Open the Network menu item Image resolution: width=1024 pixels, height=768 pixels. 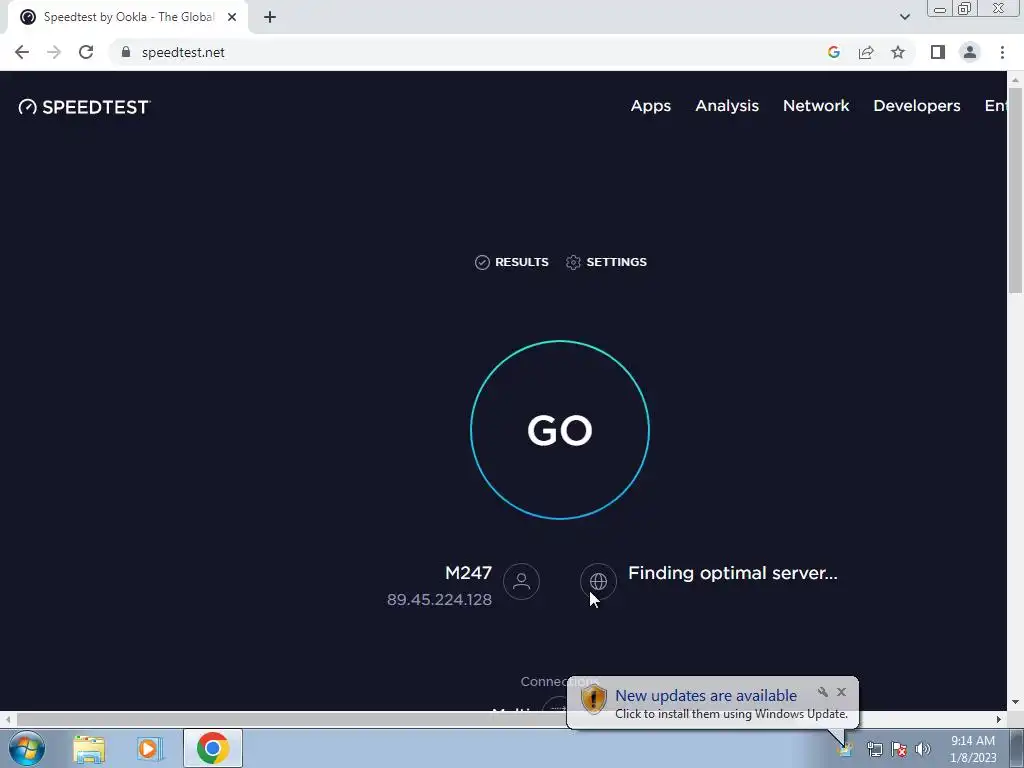click(816, 106)
